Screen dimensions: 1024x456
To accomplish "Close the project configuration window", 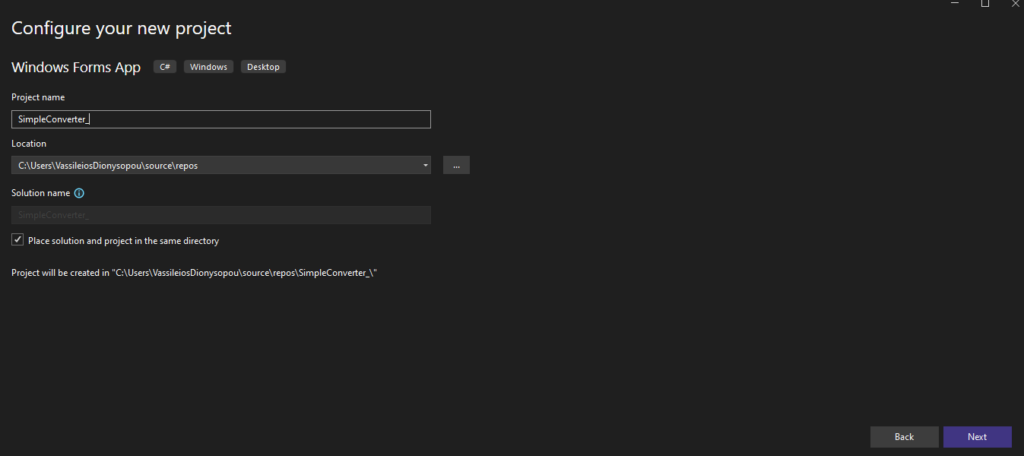I will coord(1014,5).
